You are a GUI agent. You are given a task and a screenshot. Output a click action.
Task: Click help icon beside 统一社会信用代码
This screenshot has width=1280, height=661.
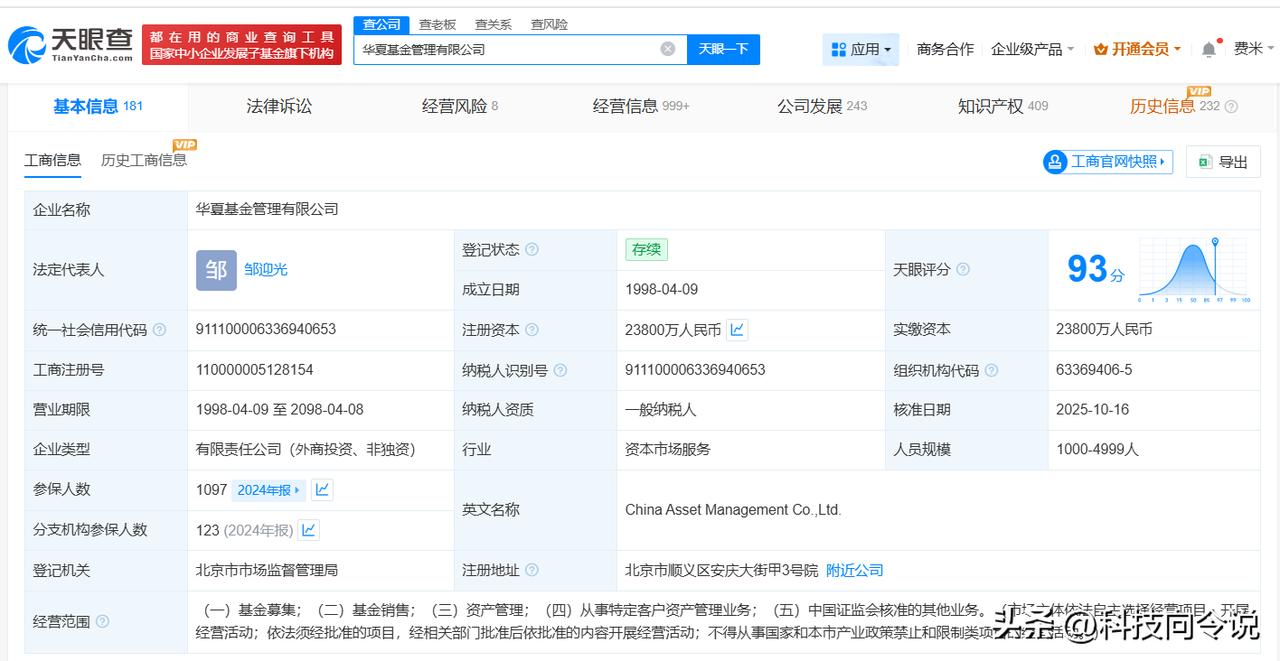click(160, 329)
